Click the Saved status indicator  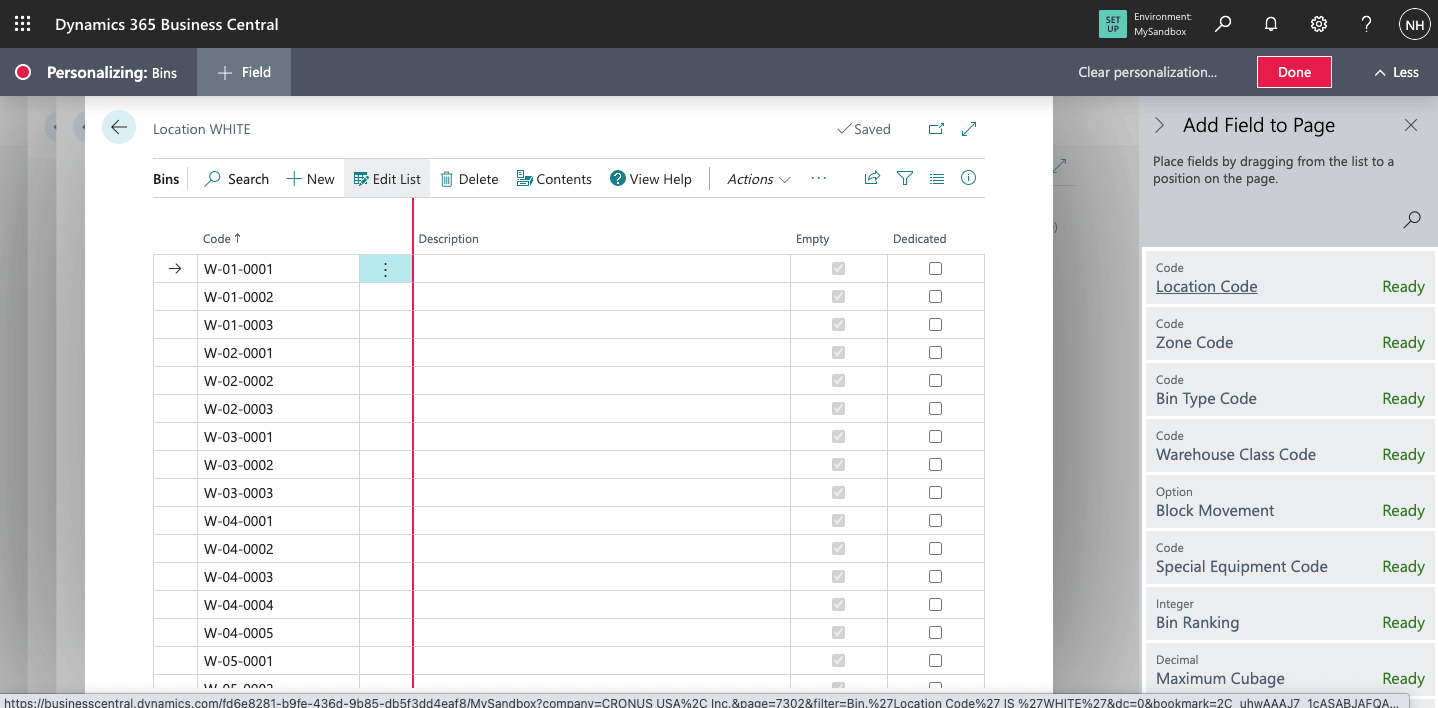864,129
